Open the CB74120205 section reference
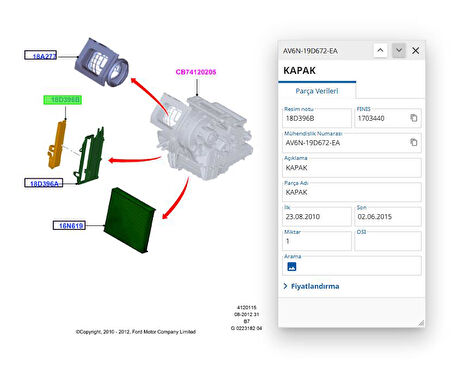Screen dimensions: 452x367 tap(196, 72)
